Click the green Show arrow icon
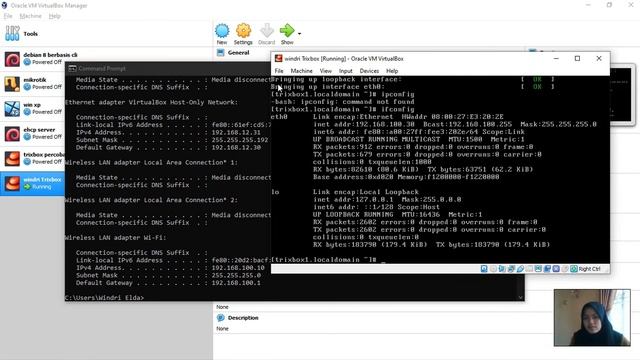Image resolution: width=640 pixels, height=360 pixels. click(287, 30)
